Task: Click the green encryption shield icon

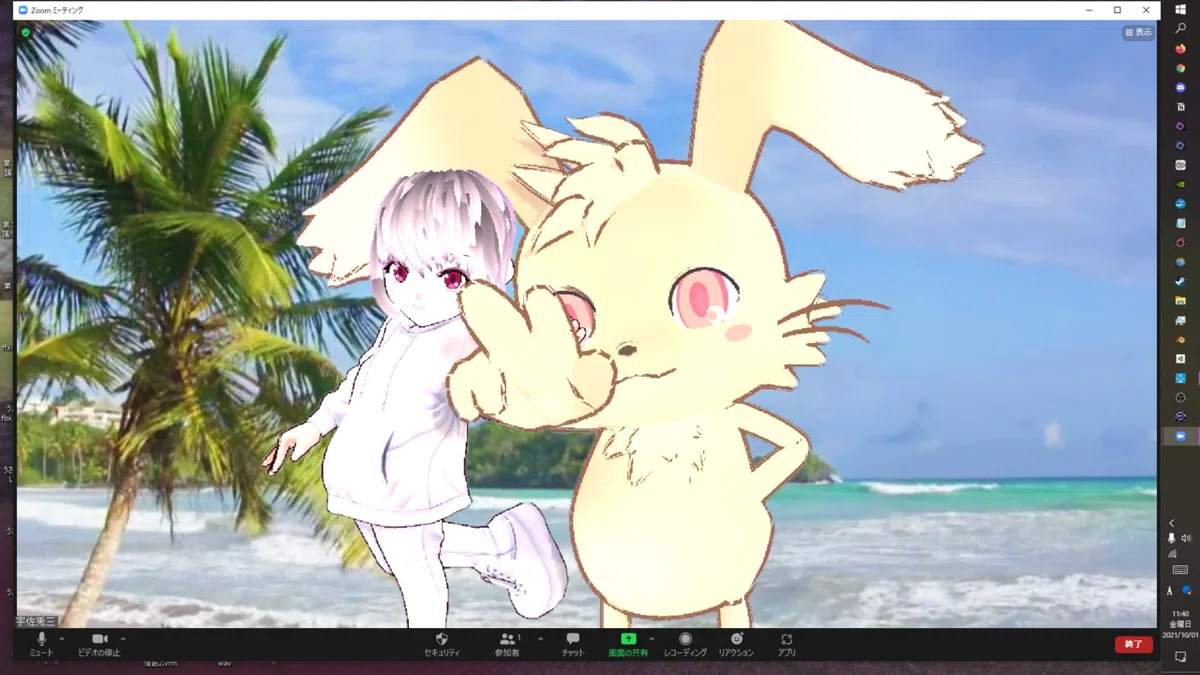Action: tap(26, 32)
